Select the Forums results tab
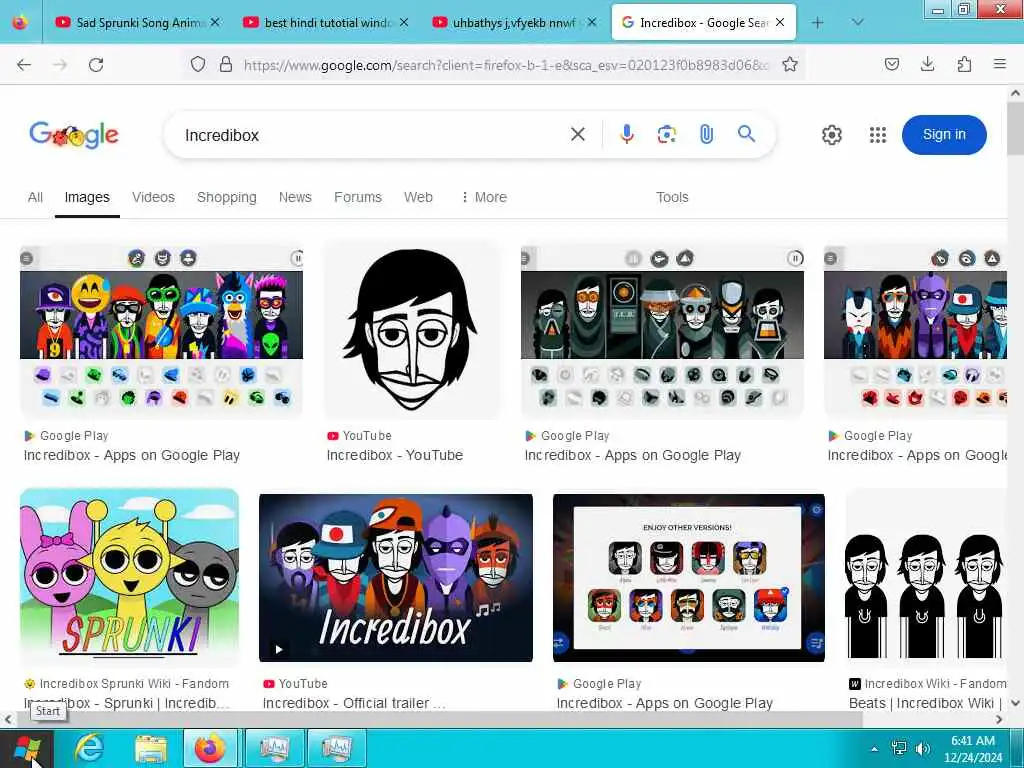1024x768 pixels. click(x=358, y=197)
